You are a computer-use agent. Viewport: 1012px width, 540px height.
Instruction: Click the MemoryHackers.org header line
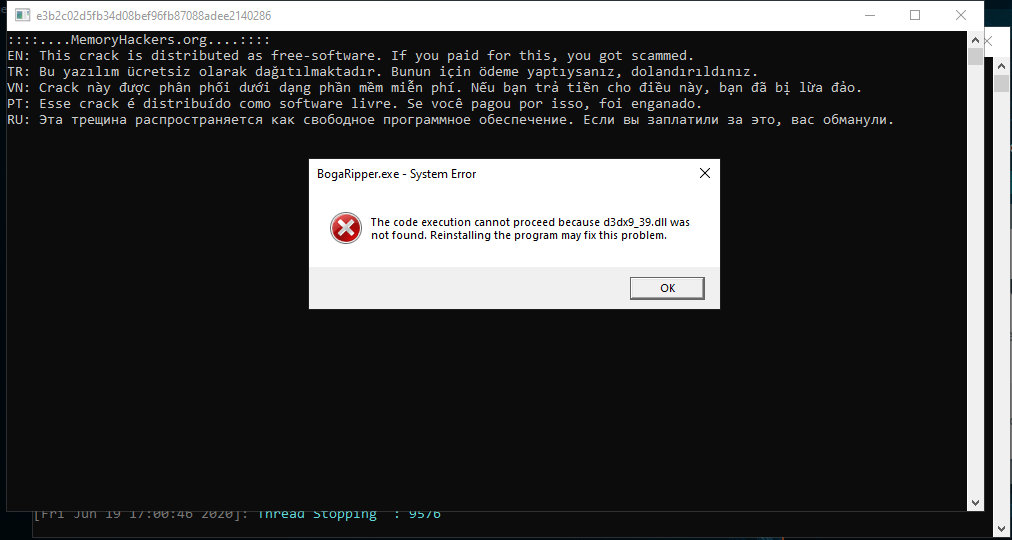point(139,40)
